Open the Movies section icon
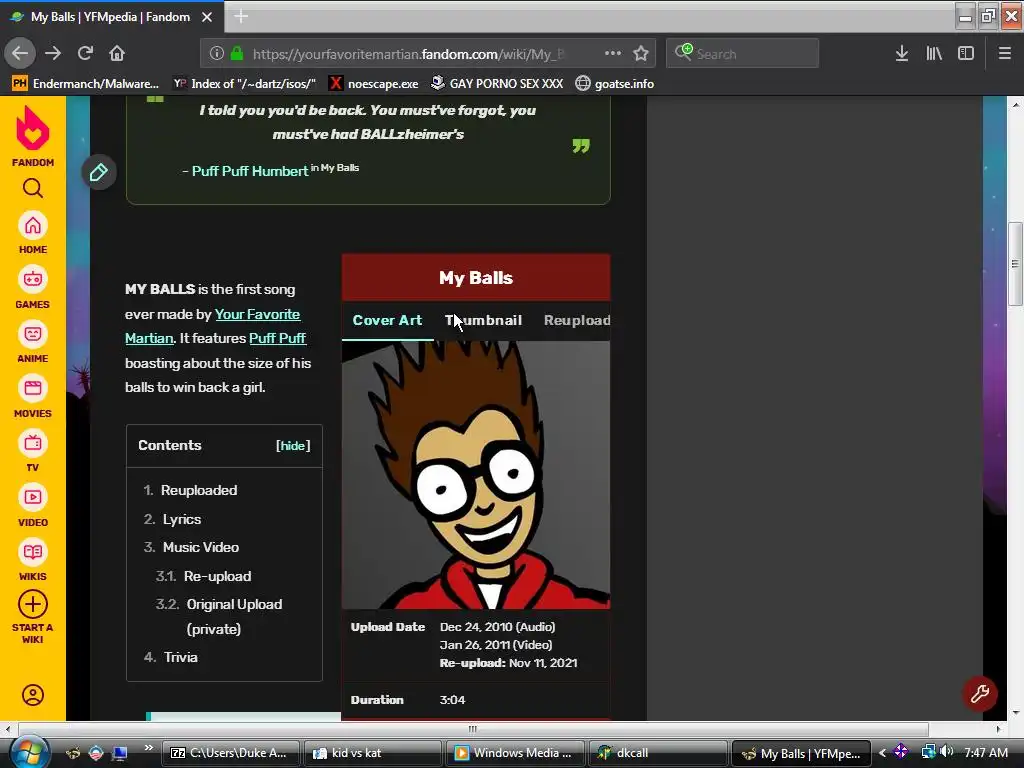This screenshot has height=768, width=1024. (33, 389)
